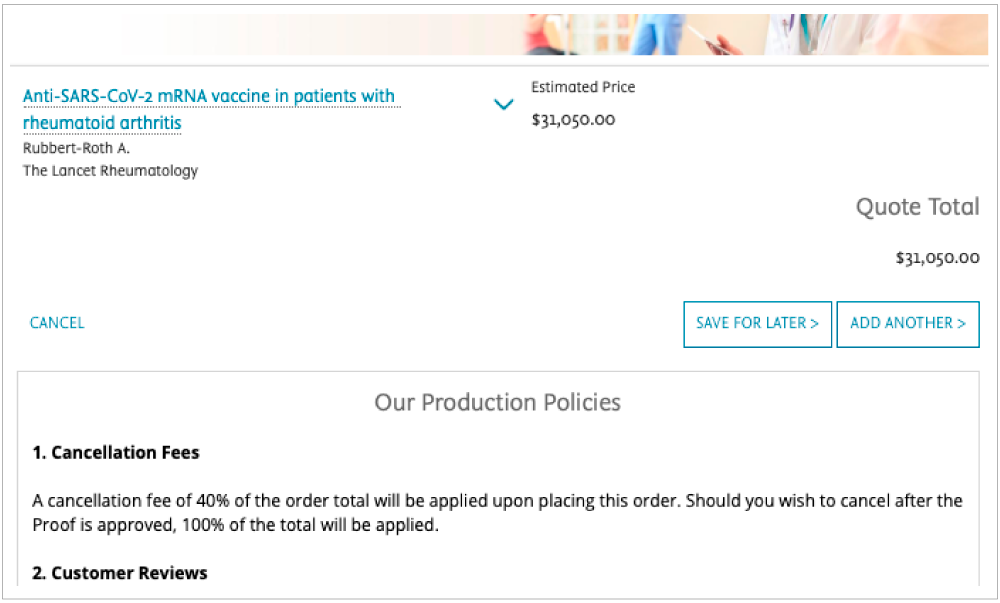
Task: Expand the article details chevron
Action: [503, 105]
